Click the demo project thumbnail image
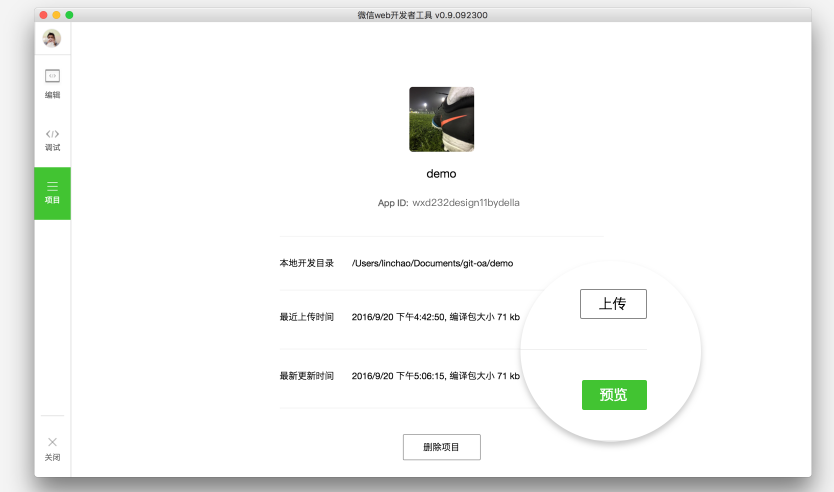Image resolution: width=834 pixels, height=492 pixels. click(x=441, y=119)
